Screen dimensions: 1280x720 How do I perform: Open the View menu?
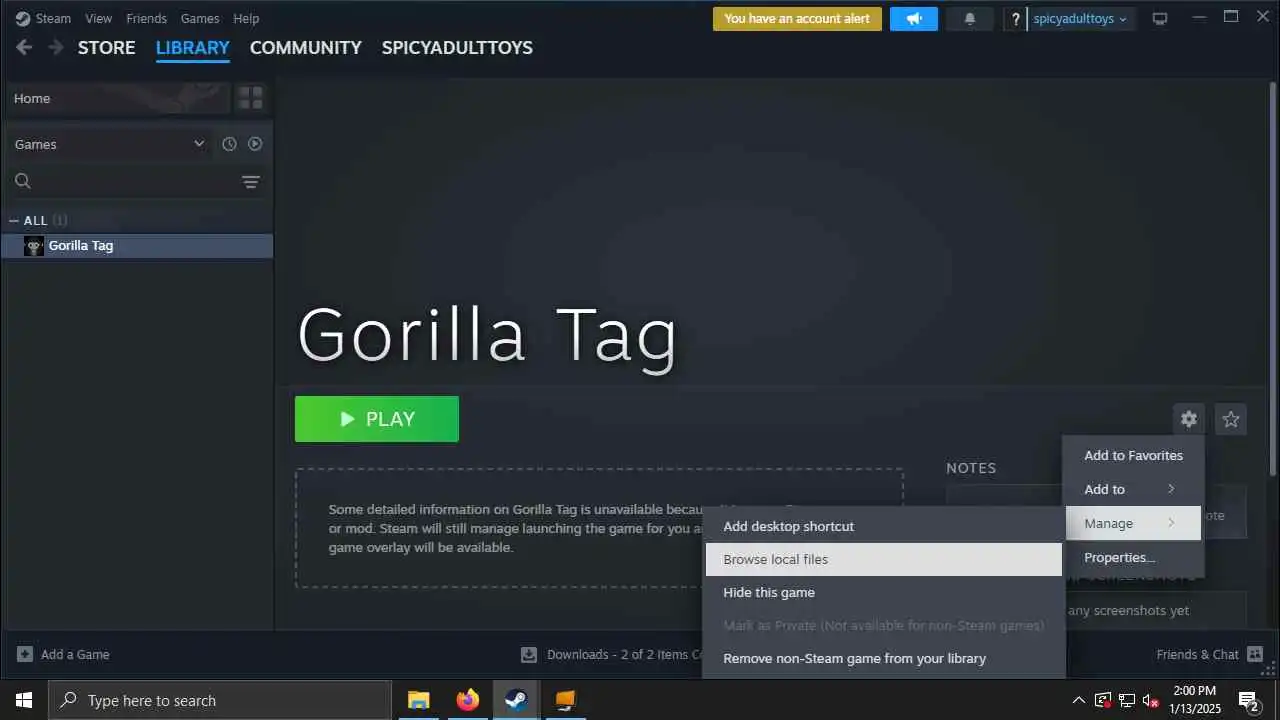click(x=99, y=18)
